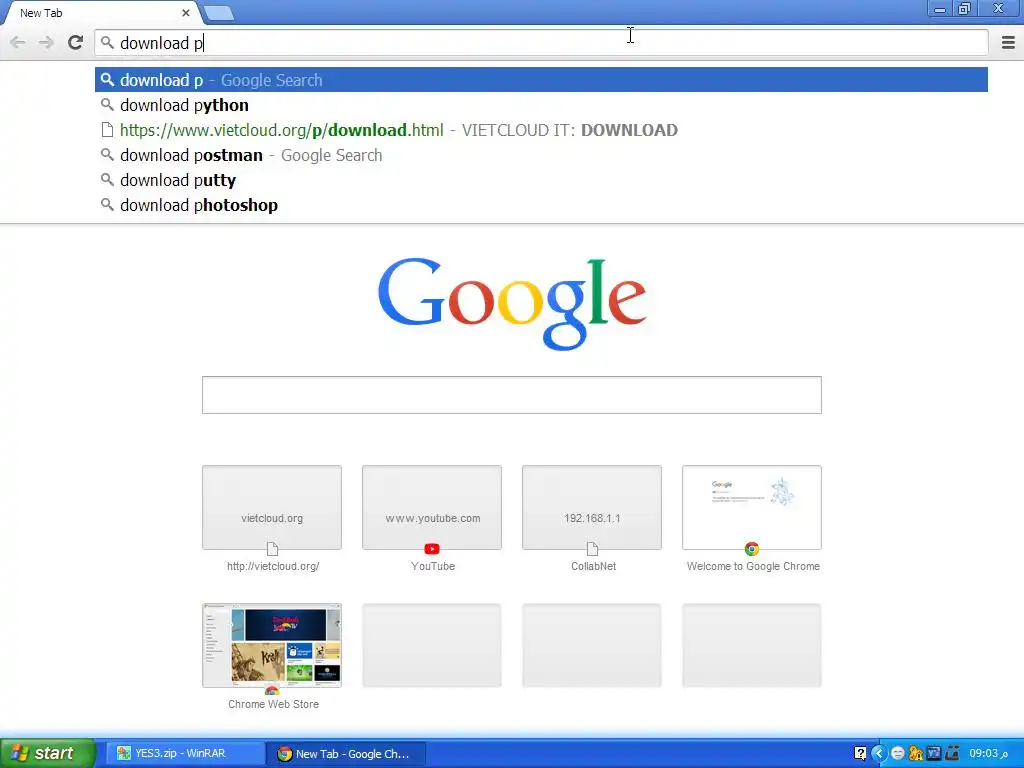Viewport: 1024px width, 768px height.
Task: Click the help question-mark tray icon
Action: tap(860, 754)
